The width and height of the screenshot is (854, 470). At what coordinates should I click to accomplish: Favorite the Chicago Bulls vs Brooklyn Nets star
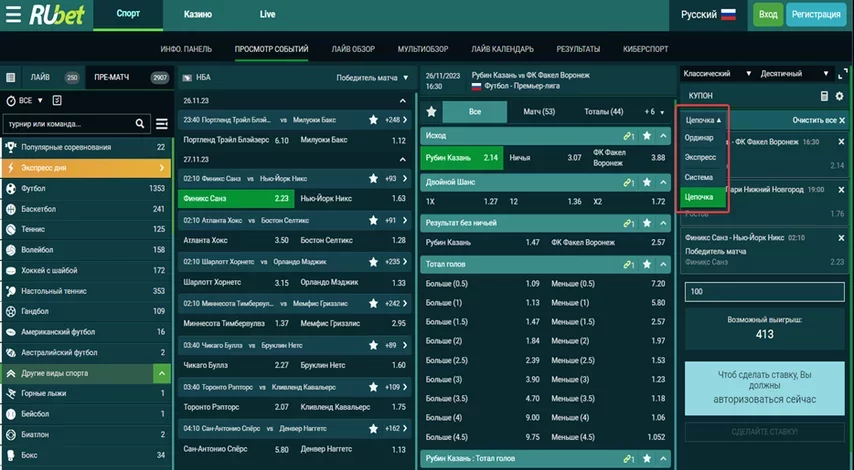[373, 345]
